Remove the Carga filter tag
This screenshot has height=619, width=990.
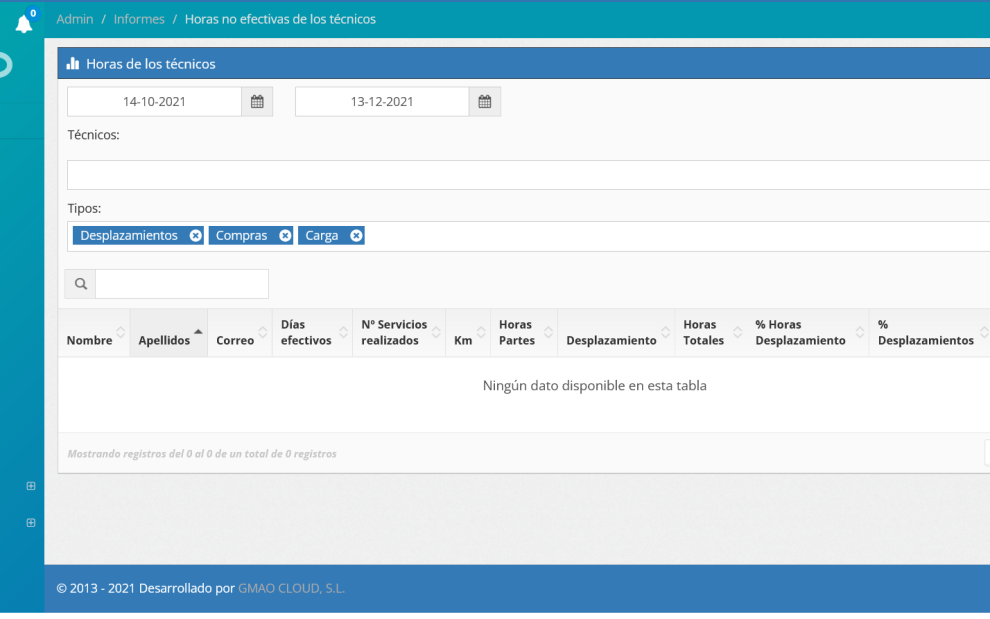tap(356, 235)
